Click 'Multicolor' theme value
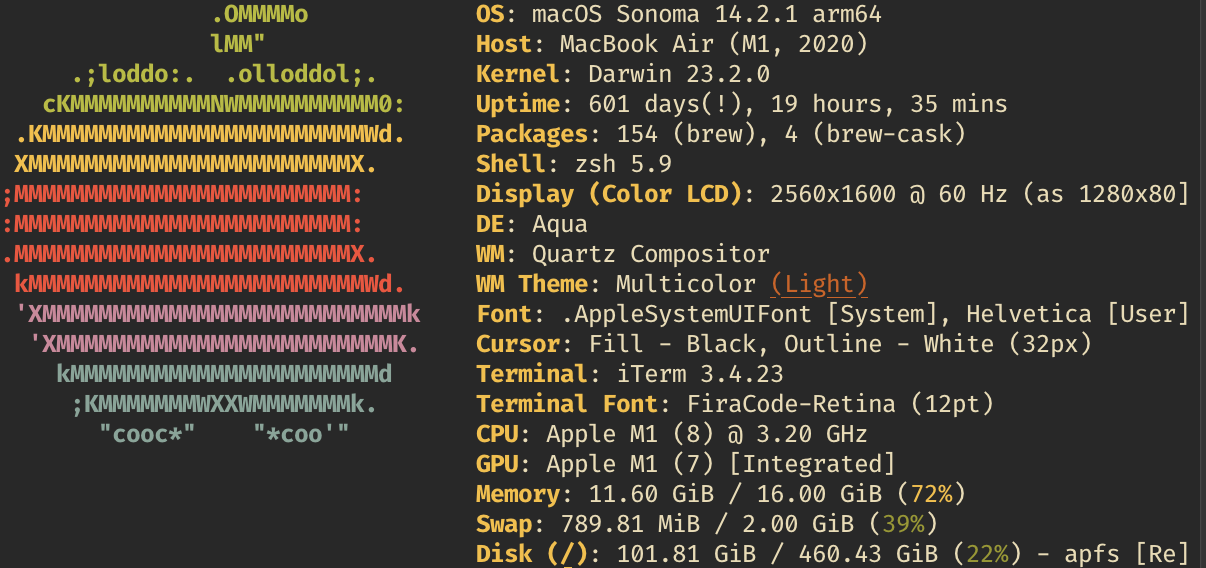 [x=686, y=285]
